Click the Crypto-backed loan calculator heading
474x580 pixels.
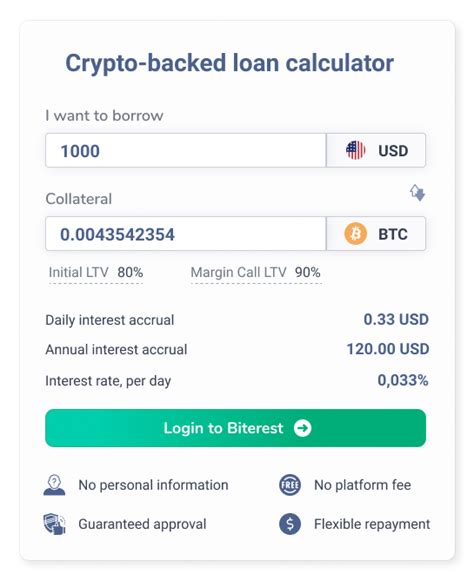pos(230,63)
